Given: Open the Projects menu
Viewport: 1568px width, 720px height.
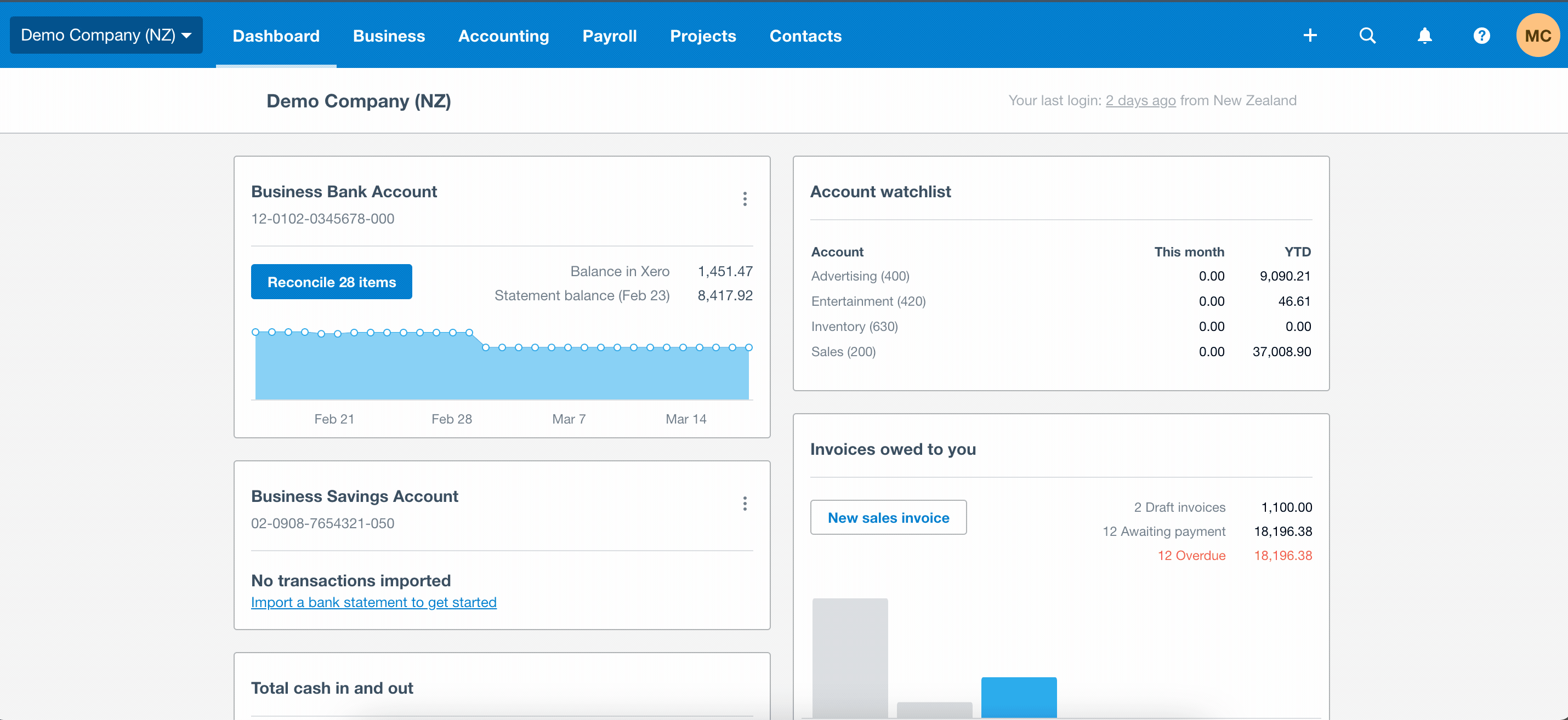Looking at the screenshot, I should 703,36.
